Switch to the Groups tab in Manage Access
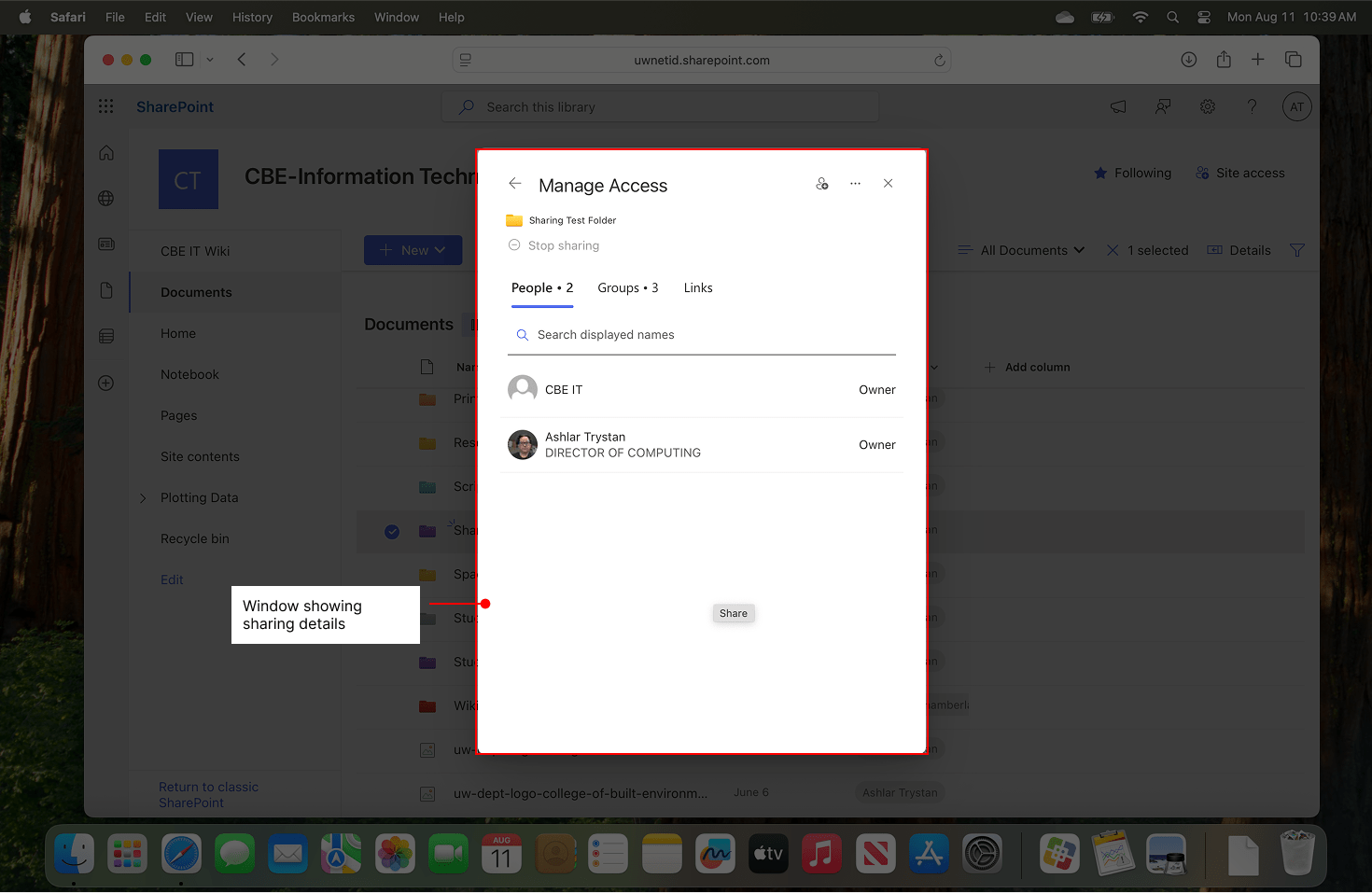The image size is (1372, 893). (x=627, y=287)
